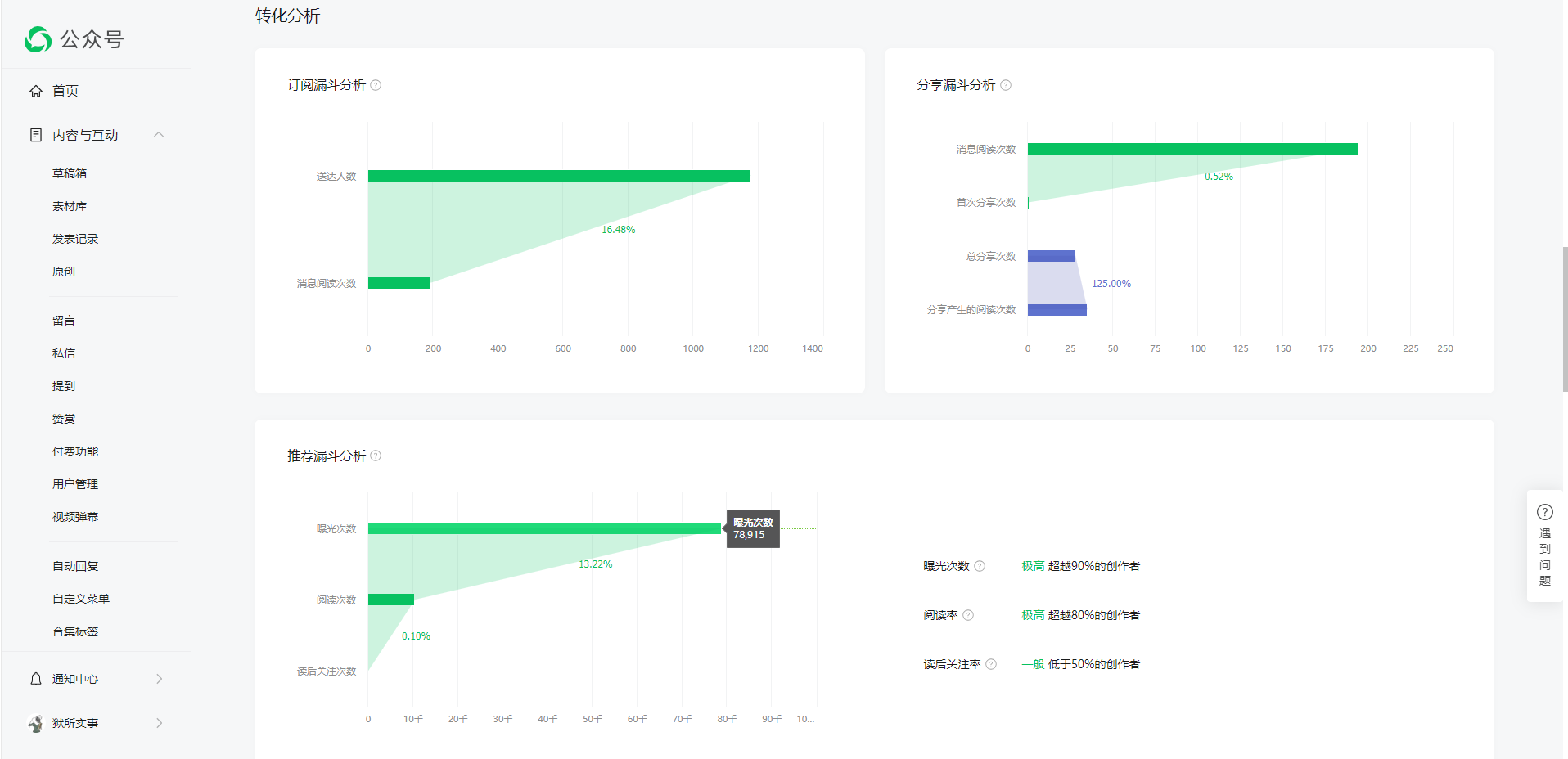
Task: Expand the 狱所实事 account arrow
Action: (x=160, y=723)
